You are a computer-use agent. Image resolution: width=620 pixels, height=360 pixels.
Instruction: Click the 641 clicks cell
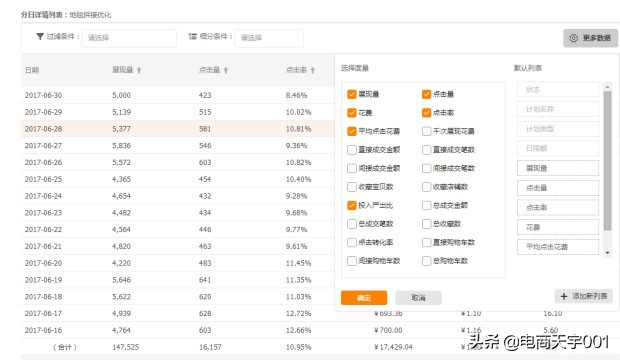[x=205, y=280]
